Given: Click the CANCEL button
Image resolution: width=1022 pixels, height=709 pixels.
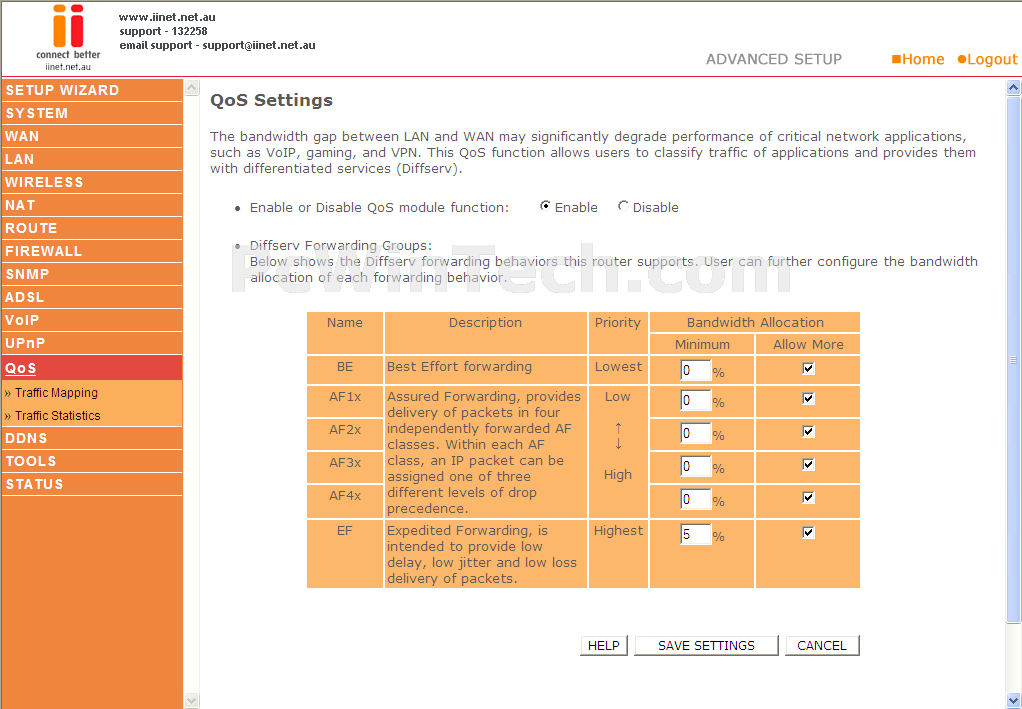Looking at the screenshot, I should [x=822, y=645].
